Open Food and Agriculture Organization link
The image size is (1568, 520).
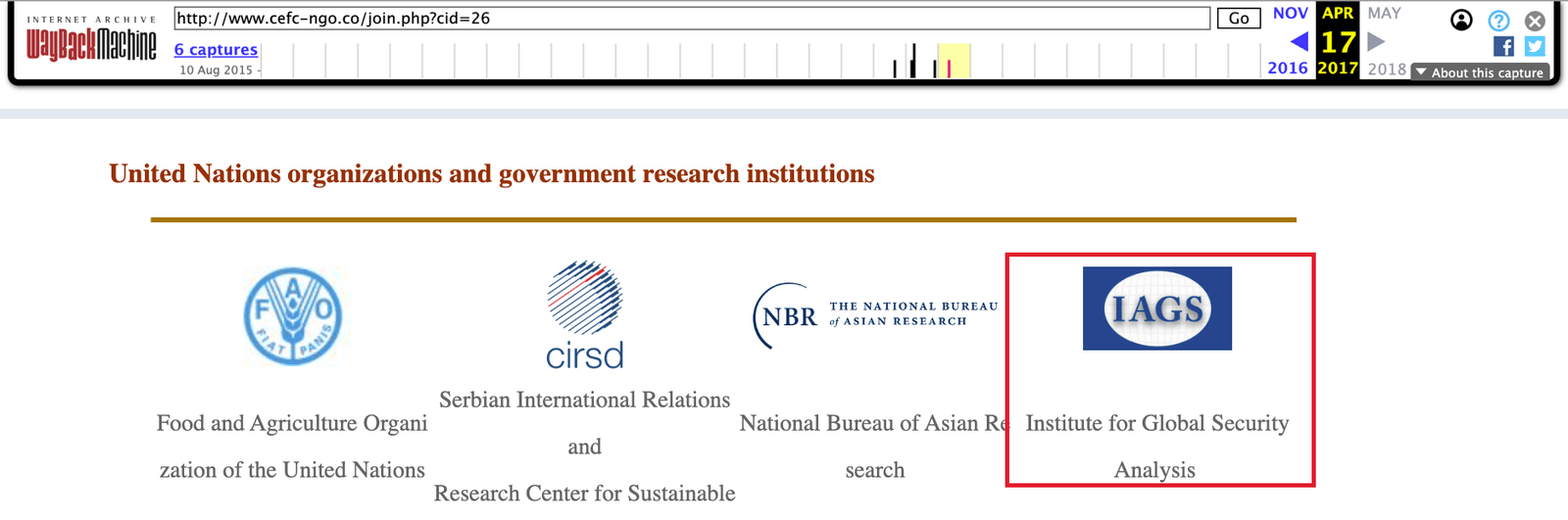click(292, 447)
